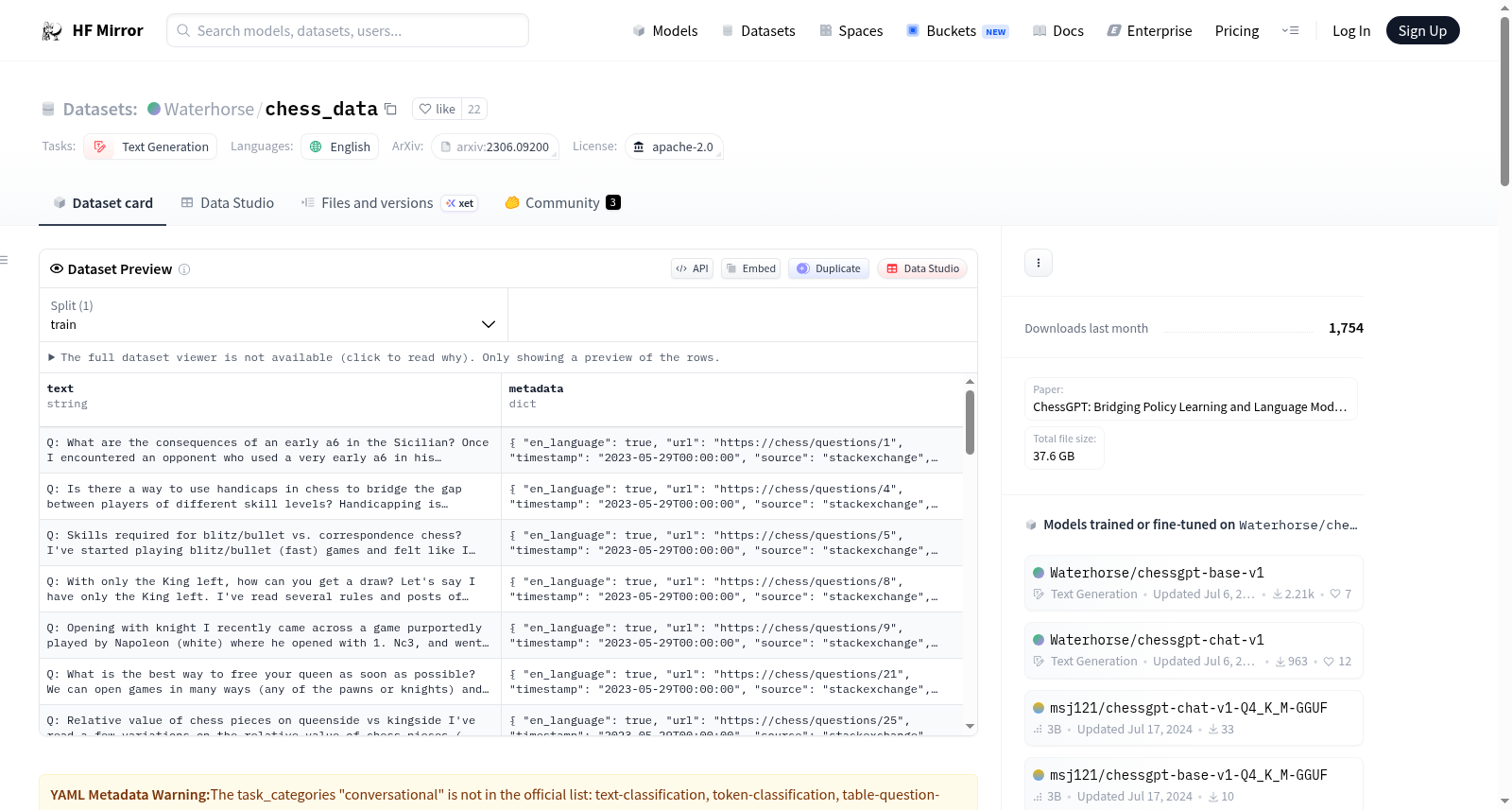The width and height of the screenshot is (1512, 810).
Task: Click Log In
Action: click(1351, 30)
